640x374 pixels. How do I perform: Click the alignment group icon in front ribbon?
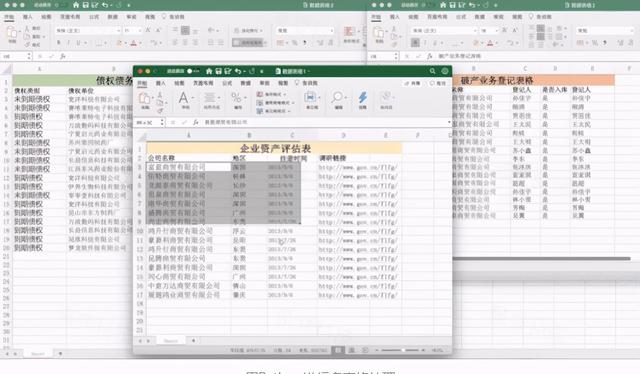point(210,98)
